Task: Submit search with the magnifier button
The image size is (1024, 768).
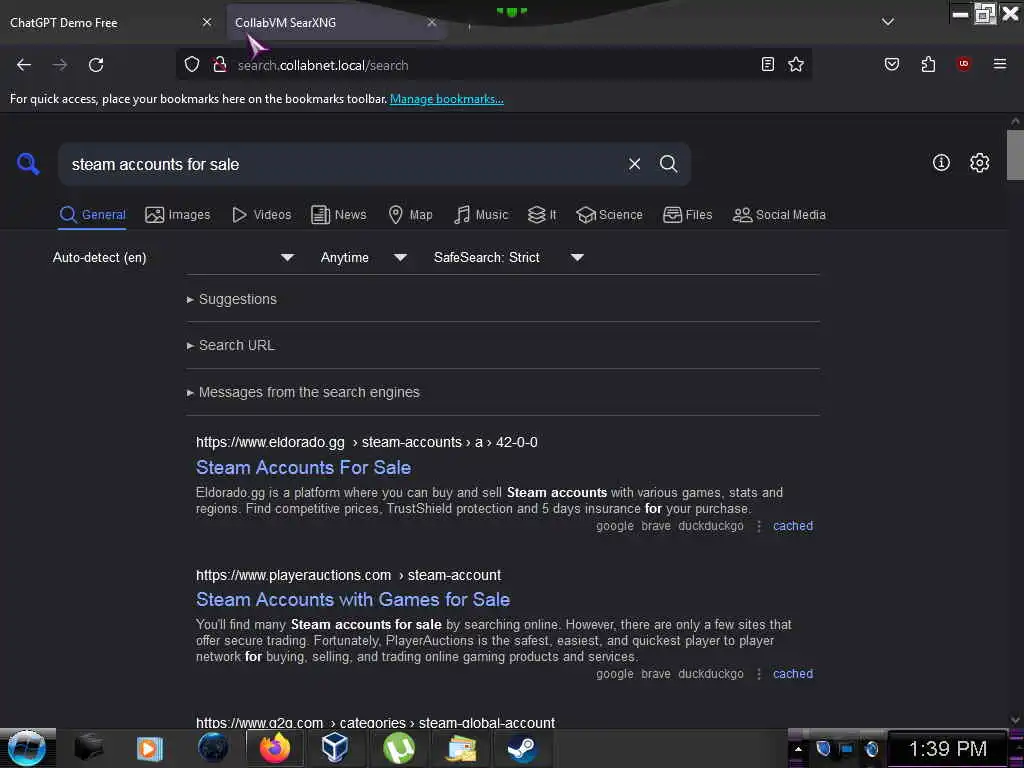Action: coord(668,164)
